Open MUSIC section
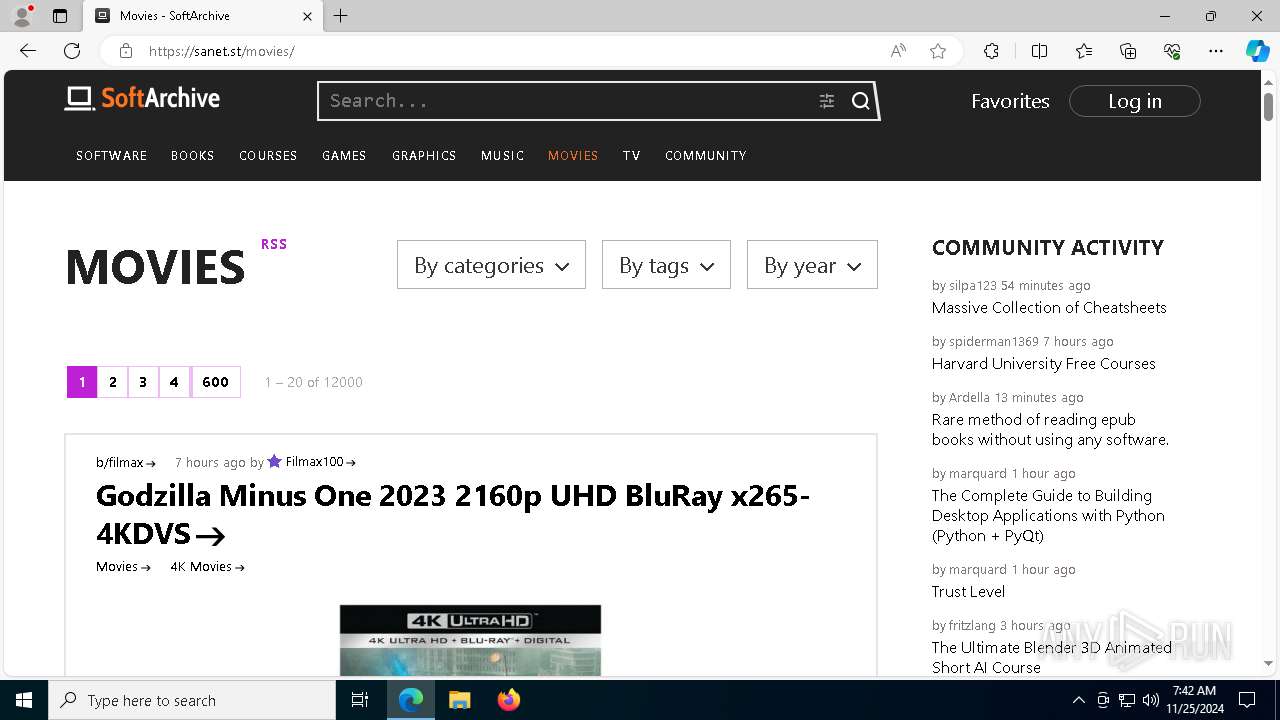This screenshot has height=720, width=1280. tap(502, 156)
